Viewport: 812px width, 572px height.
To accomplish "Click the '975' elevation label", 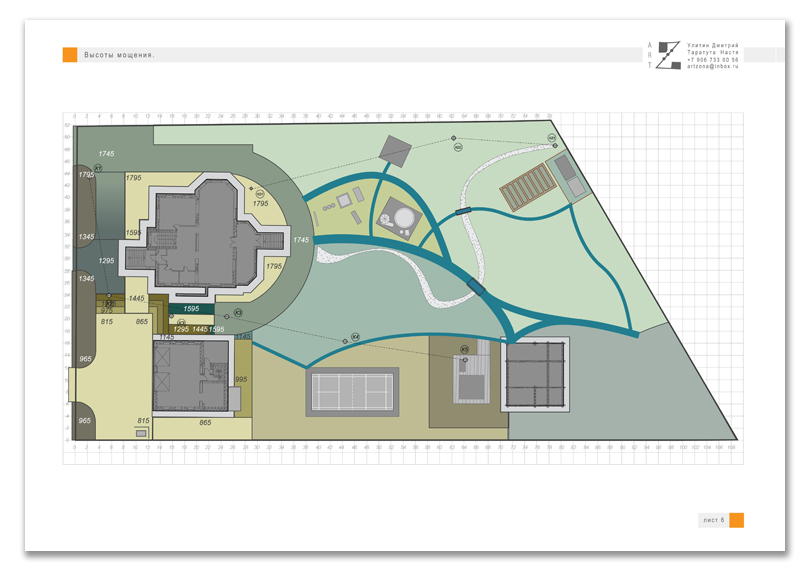I will pyautogui.click(x=107, y=311).
